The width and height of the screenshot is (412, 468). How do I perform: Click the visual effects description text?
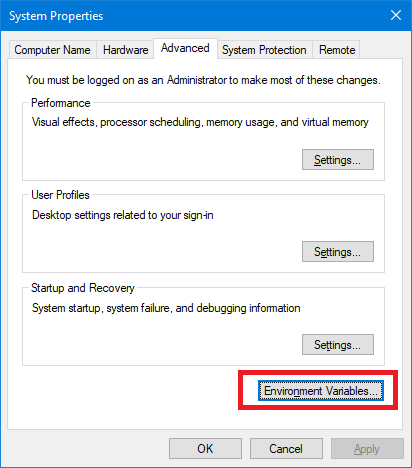click(200, 122)
